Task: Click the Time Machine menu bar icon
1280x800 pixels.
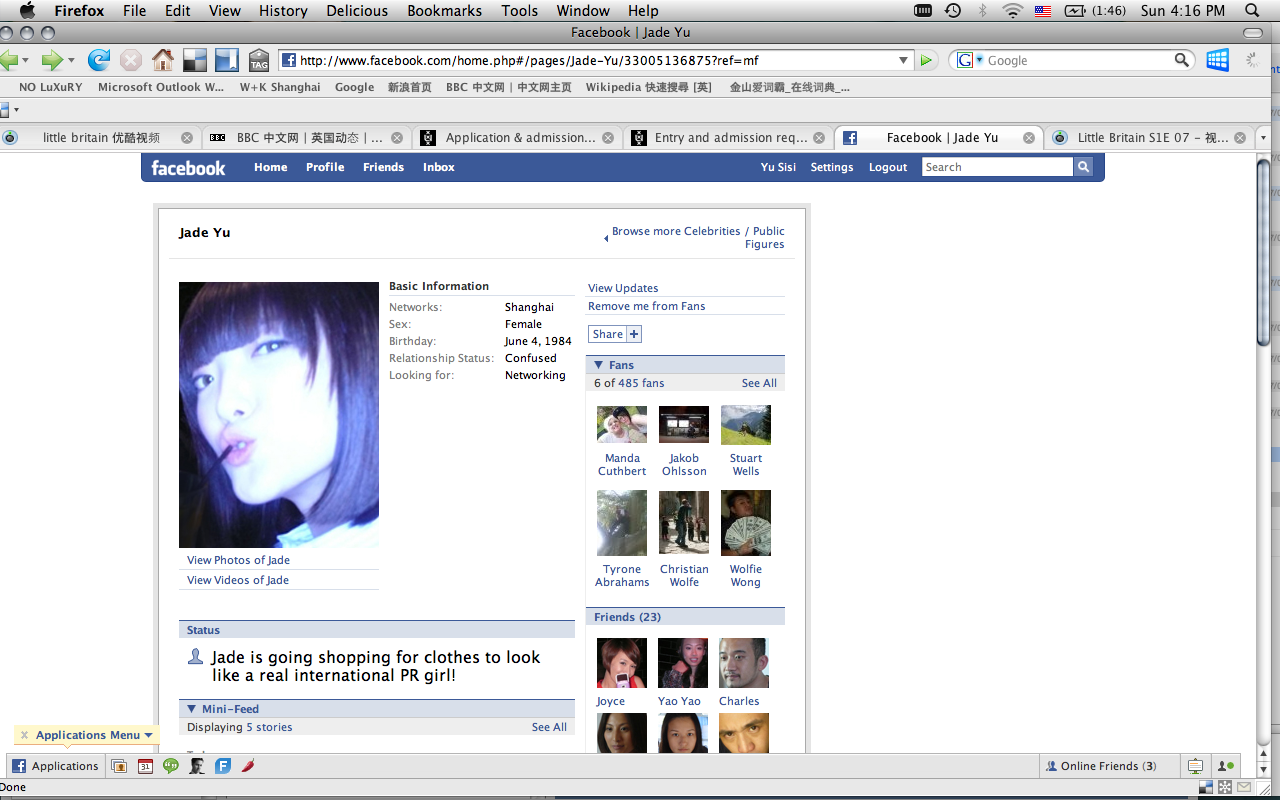Action: pyautogui.click(x=953, y=11)
